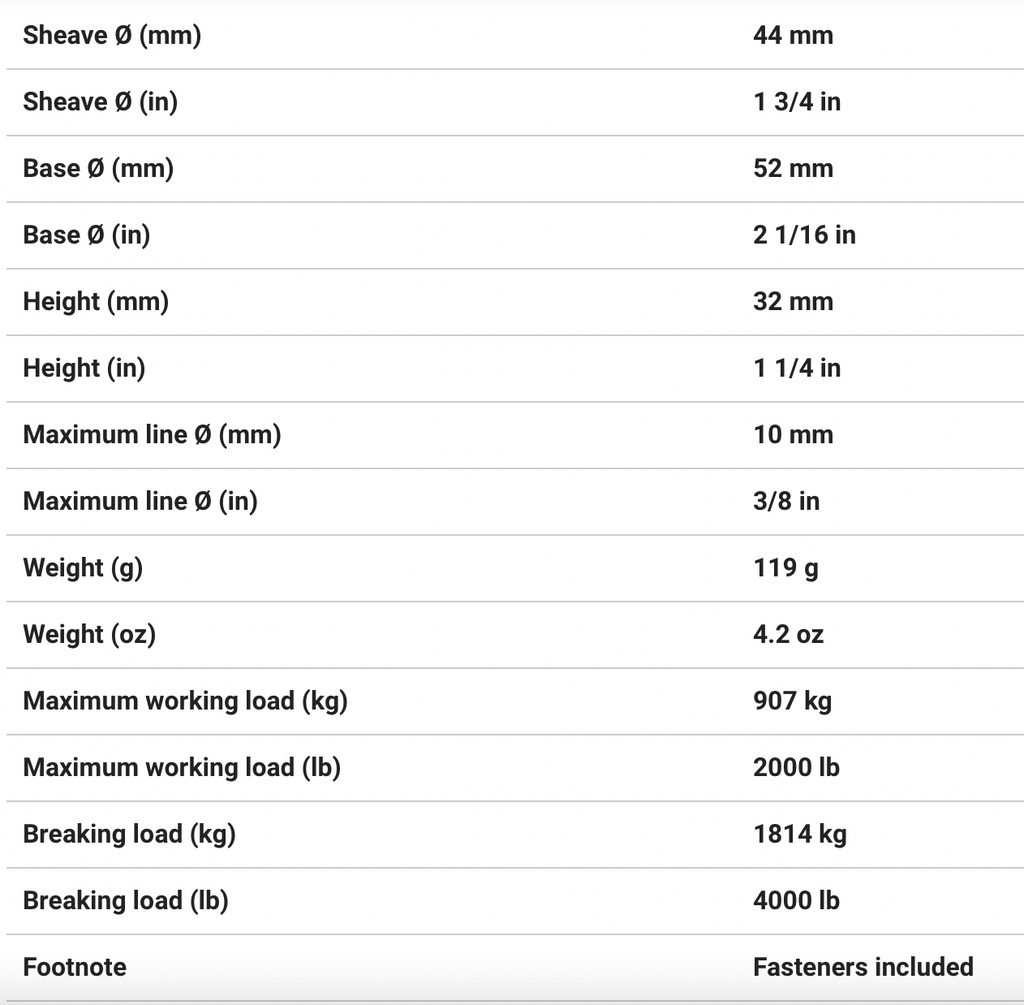The width and height of the screenshot is (1024, 1005).
Task: Click the "Weight (g)" row label
Action: coord(83,568)
